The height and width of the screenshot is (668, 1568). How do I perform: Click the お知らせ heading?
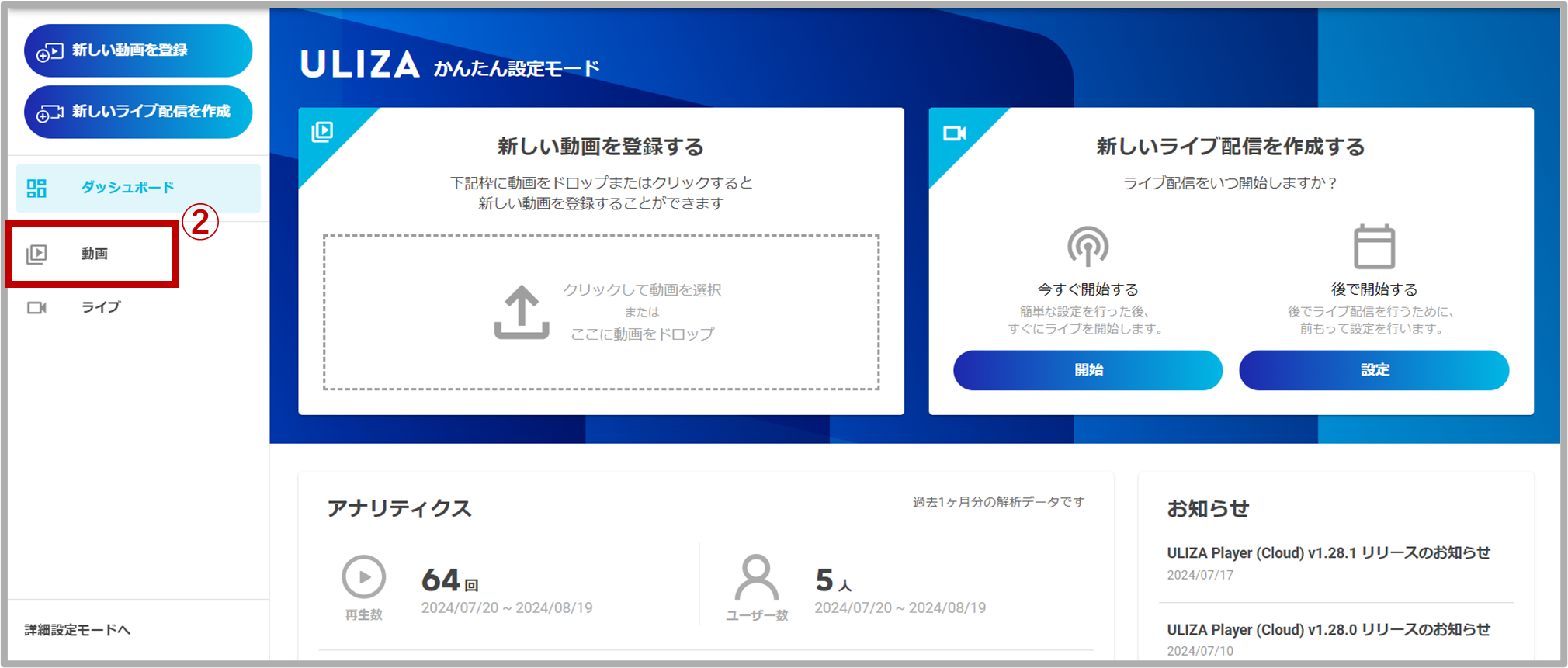click(1208, 509)
